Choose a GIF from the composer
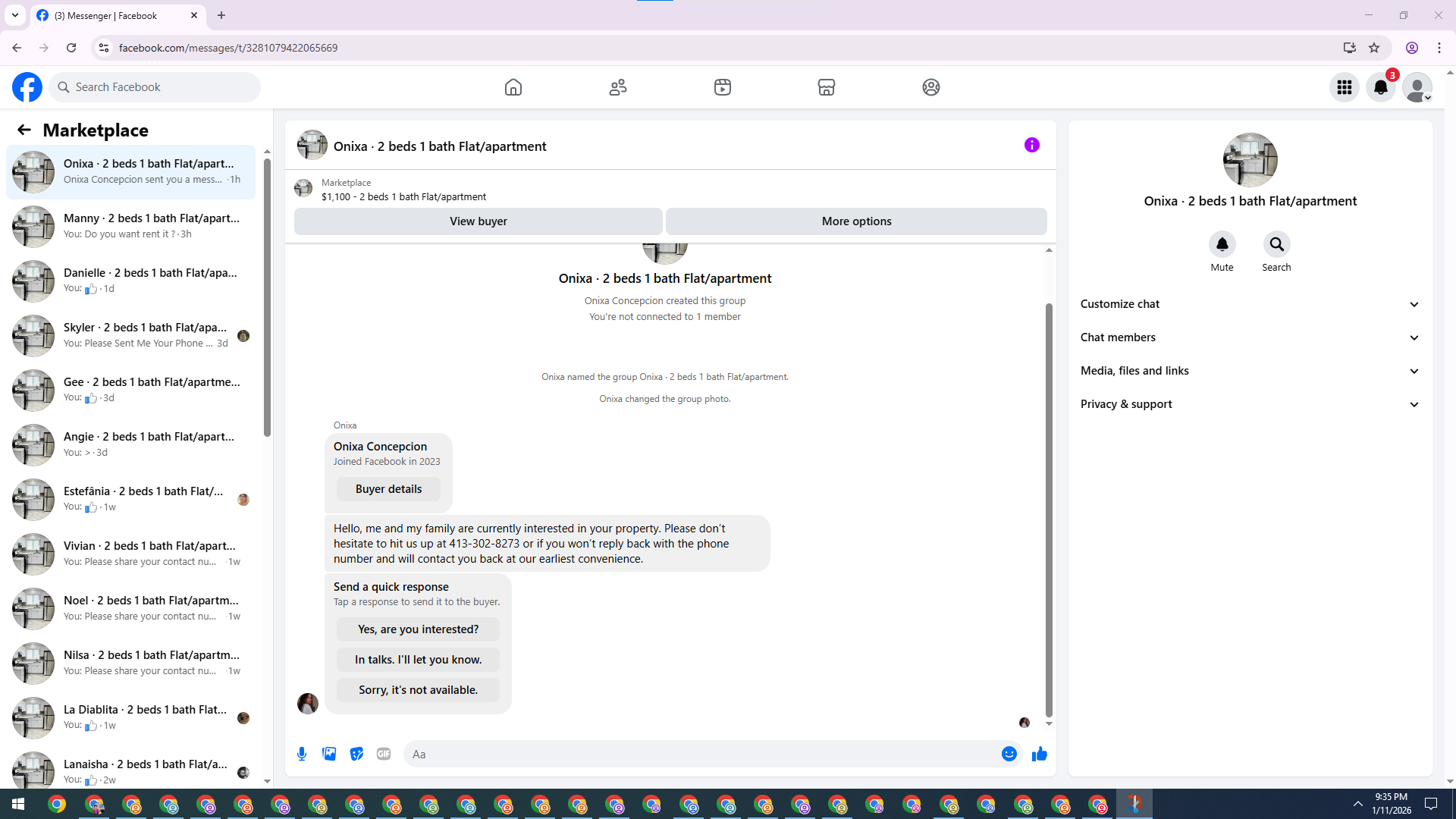 point(384,754)
